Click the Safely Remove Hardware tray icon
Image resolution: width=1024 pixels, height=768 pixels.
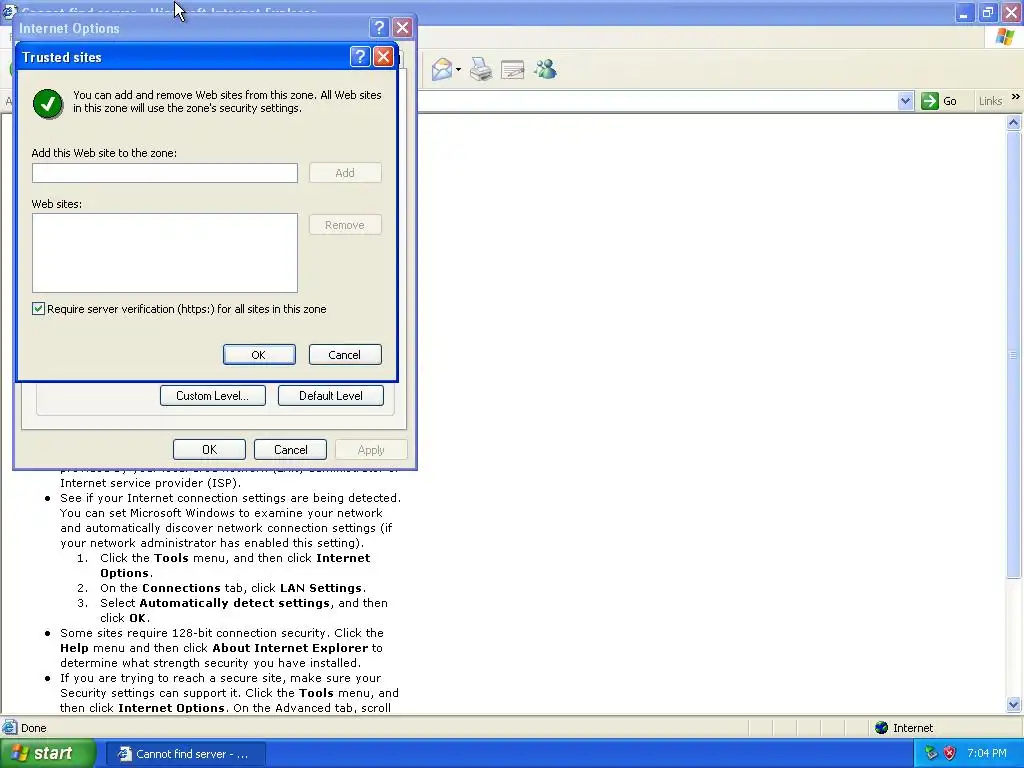(931, 753)
